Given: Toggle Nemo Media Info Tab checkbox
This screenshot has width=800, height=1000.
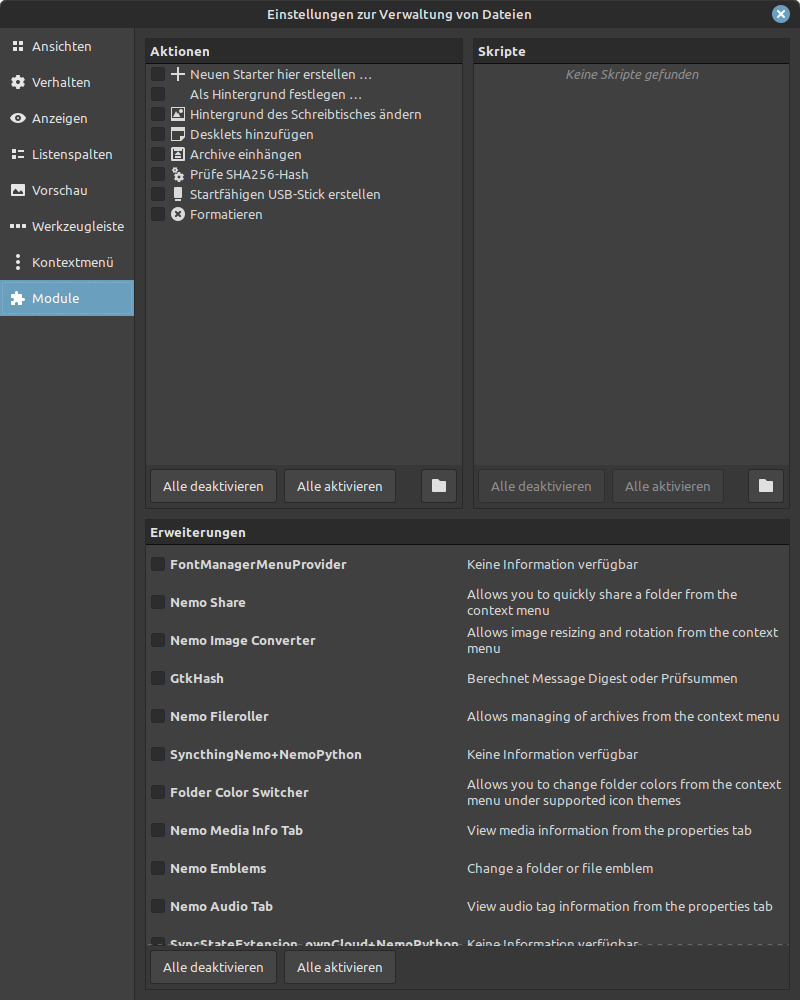Looking at the screenshot, I should 158,830.
